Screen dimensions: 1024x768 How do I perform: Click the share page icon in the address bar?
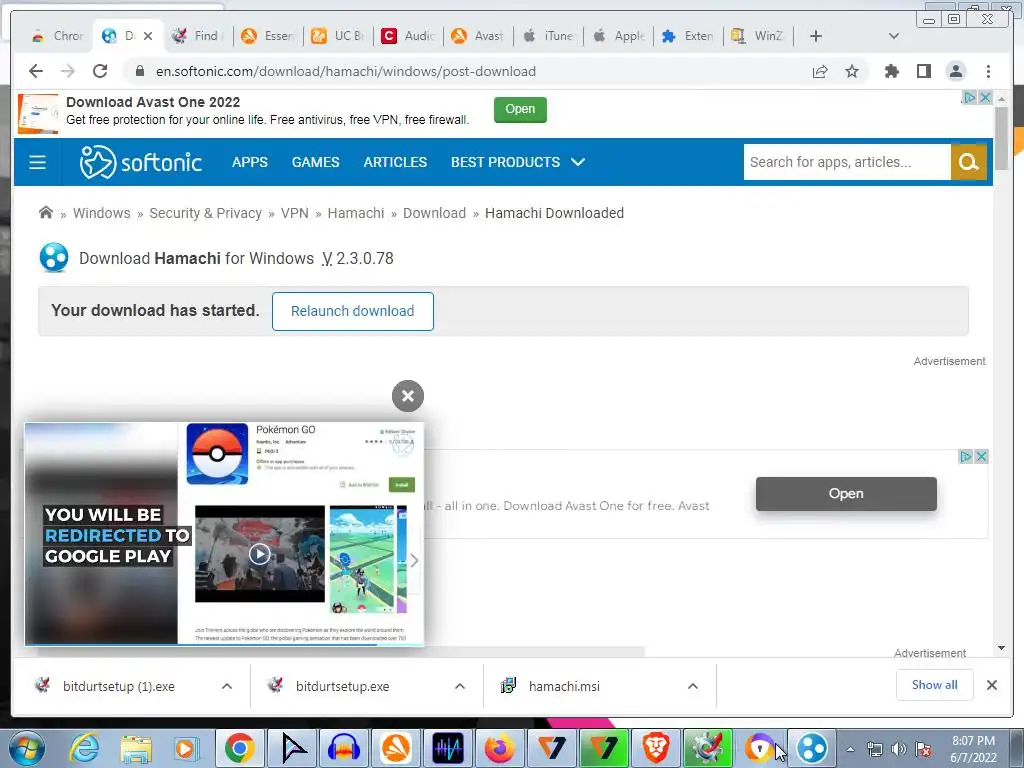point(820,71)
